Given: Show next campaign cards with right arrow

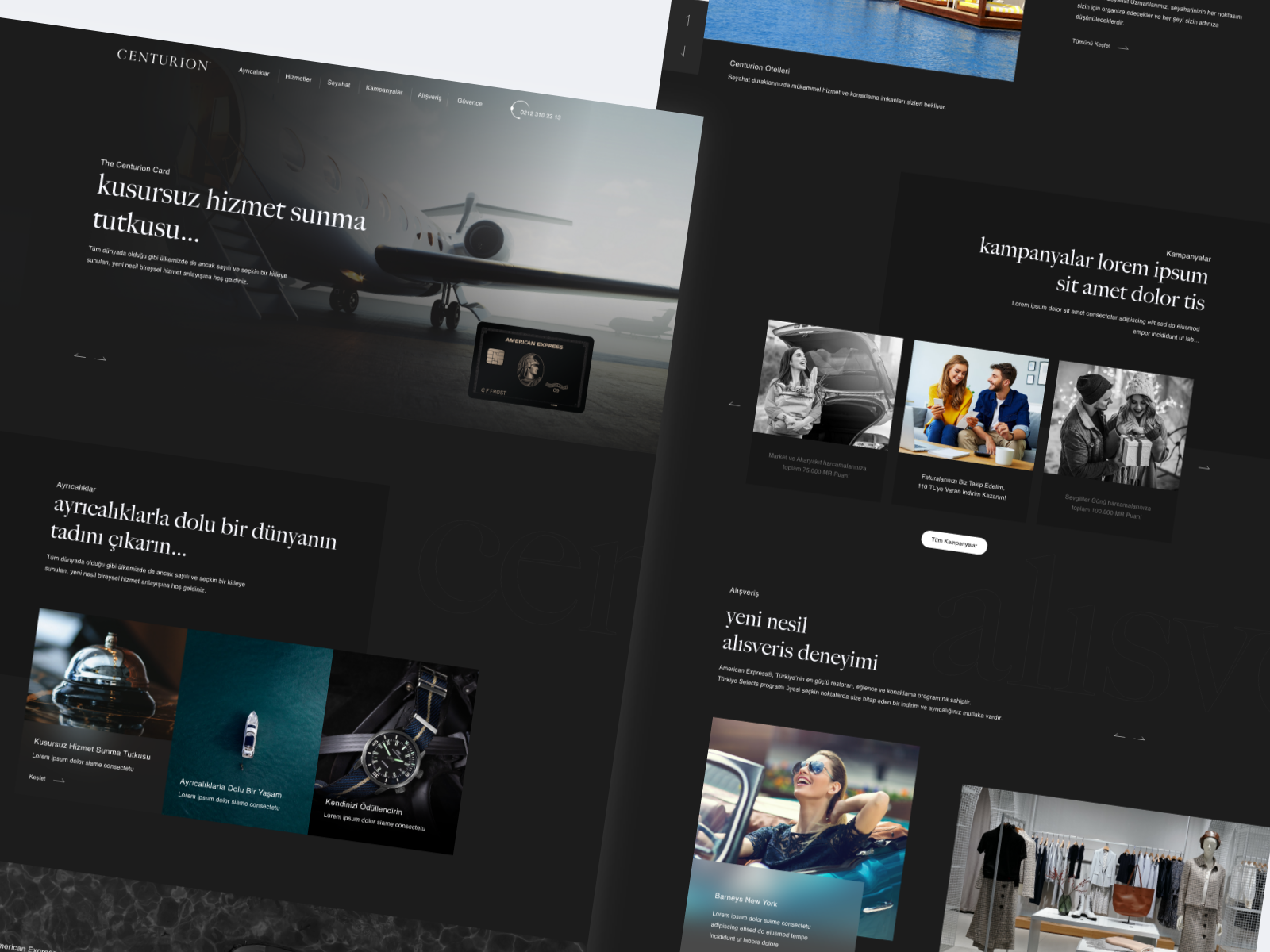Looking at the screenshot, I should 1204,468.
